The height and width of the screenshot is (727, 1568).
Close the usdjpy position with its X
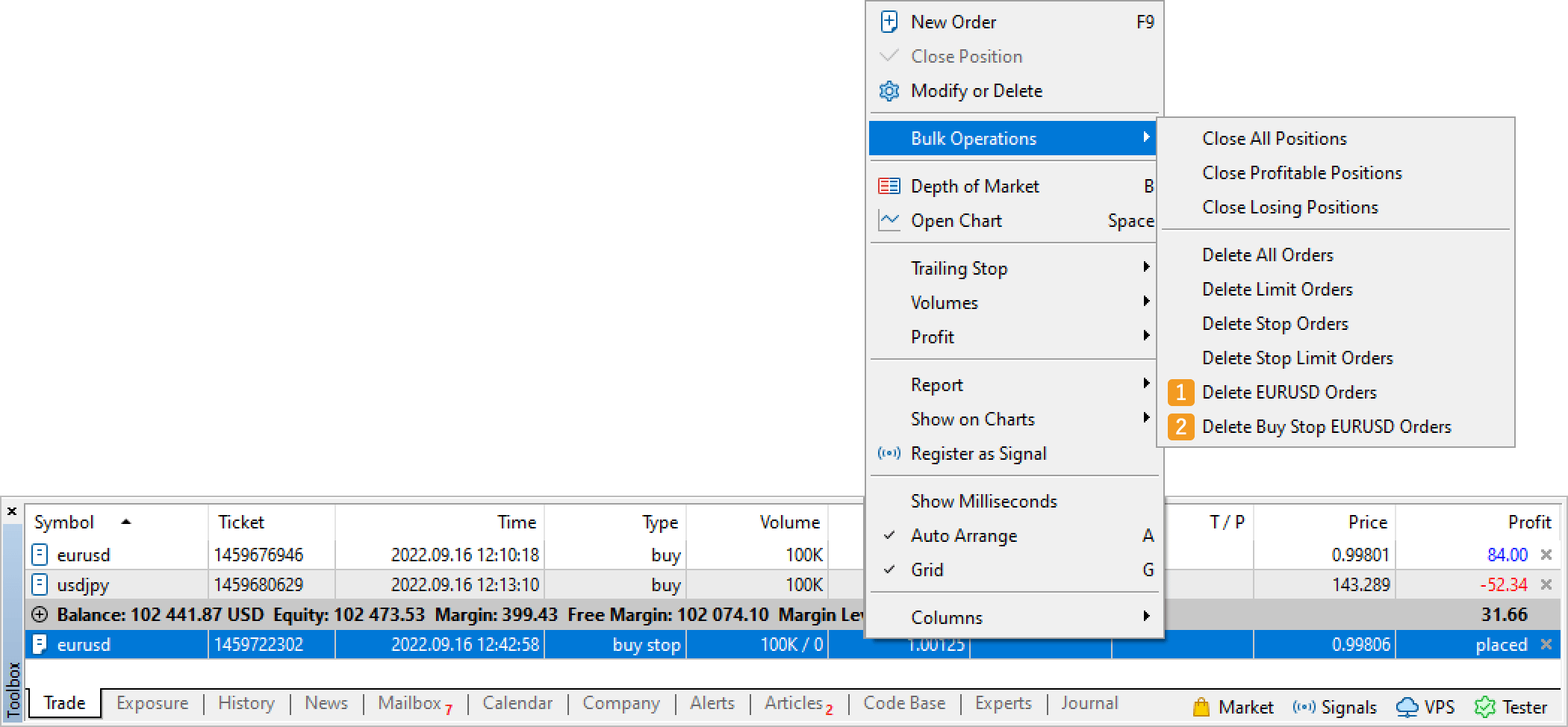click(x=1546, y=584)
